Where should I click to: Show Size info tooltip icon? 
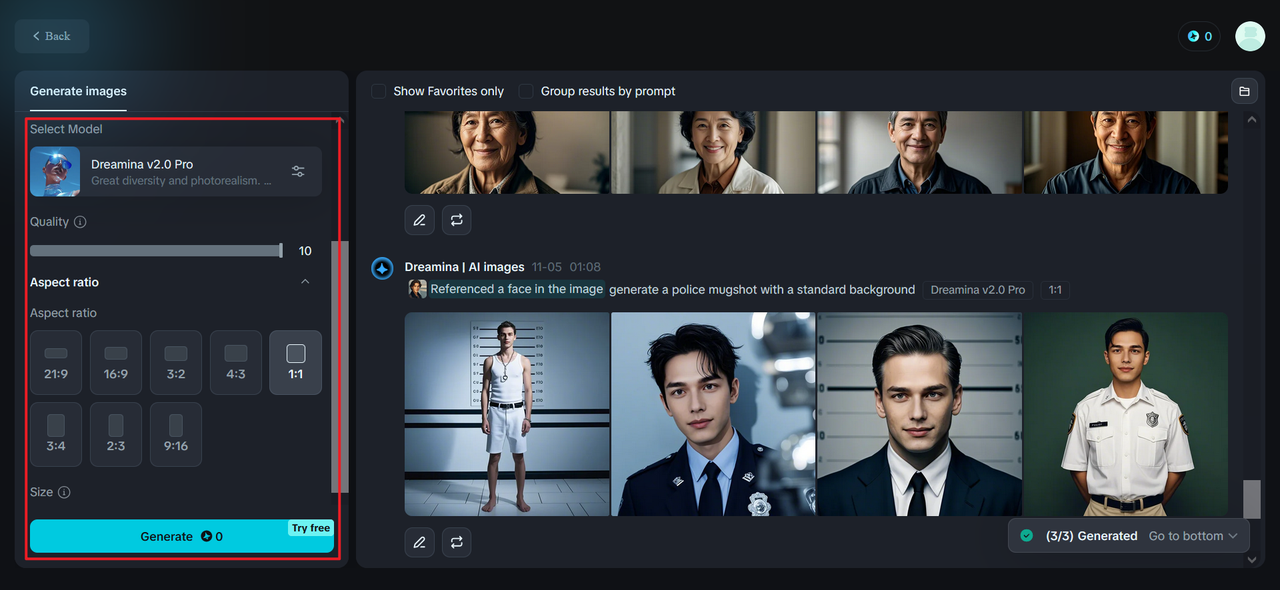64,492
